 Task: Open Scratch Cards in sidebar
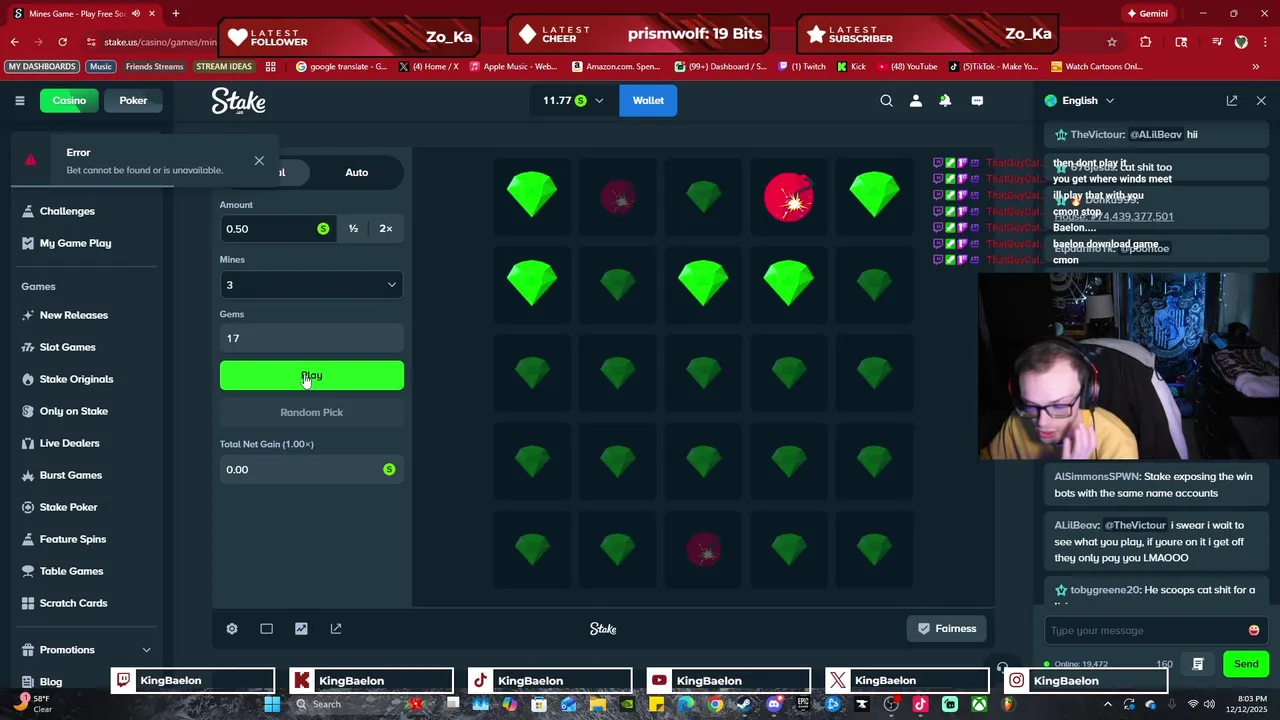(73, 603)
